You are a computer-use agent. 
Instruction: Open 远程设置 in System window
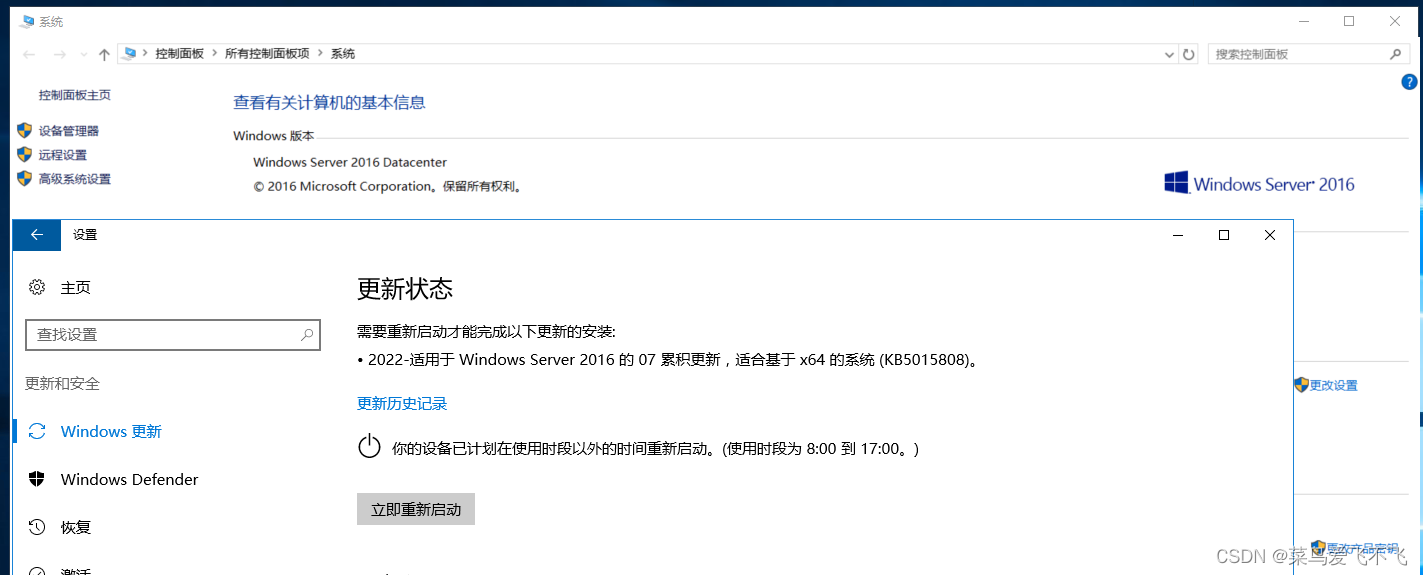[x=63, y=155]
